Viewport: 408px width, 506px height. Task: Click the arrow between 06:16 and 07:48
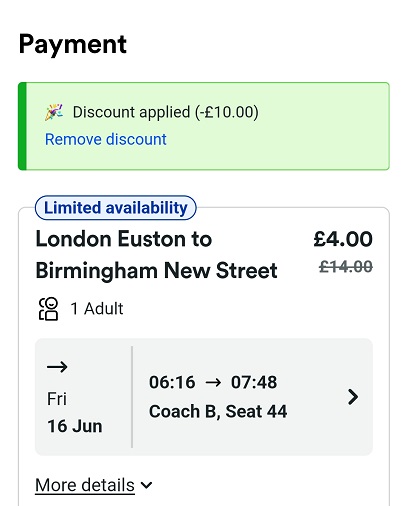[x=213, y=382]
